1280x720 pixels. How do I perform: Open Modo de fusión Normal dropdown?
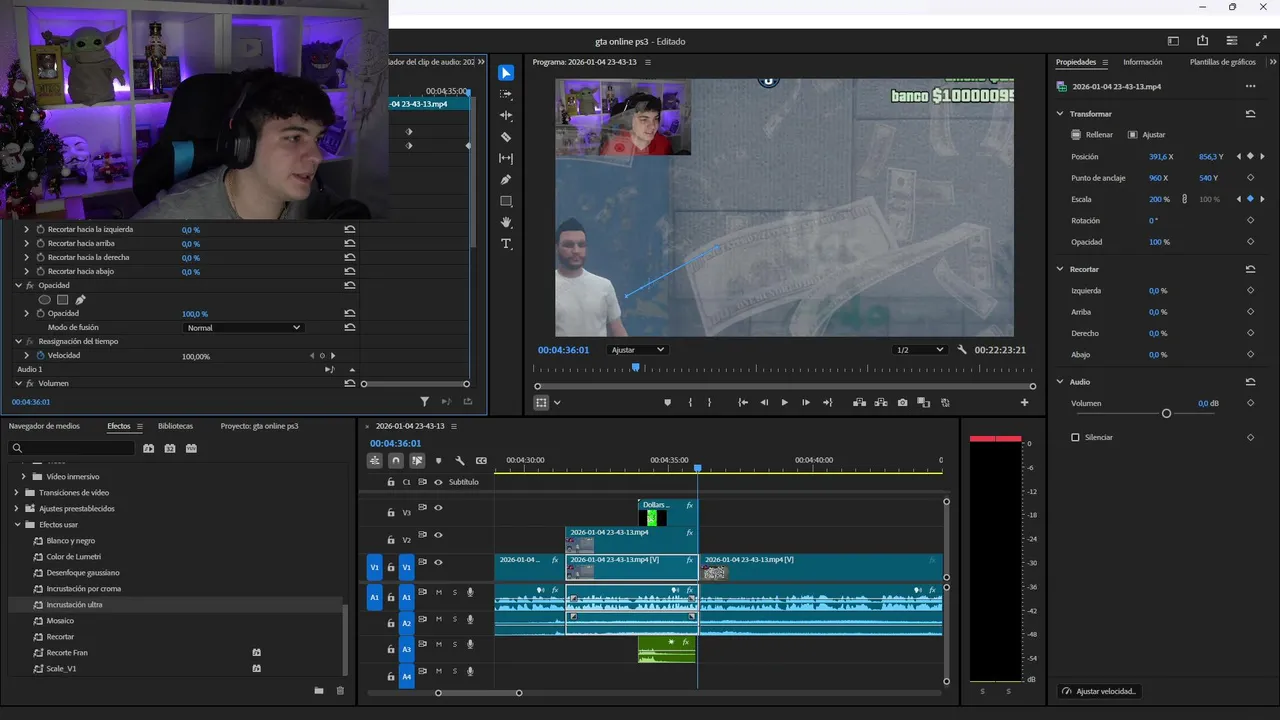[x=244, y=327]
